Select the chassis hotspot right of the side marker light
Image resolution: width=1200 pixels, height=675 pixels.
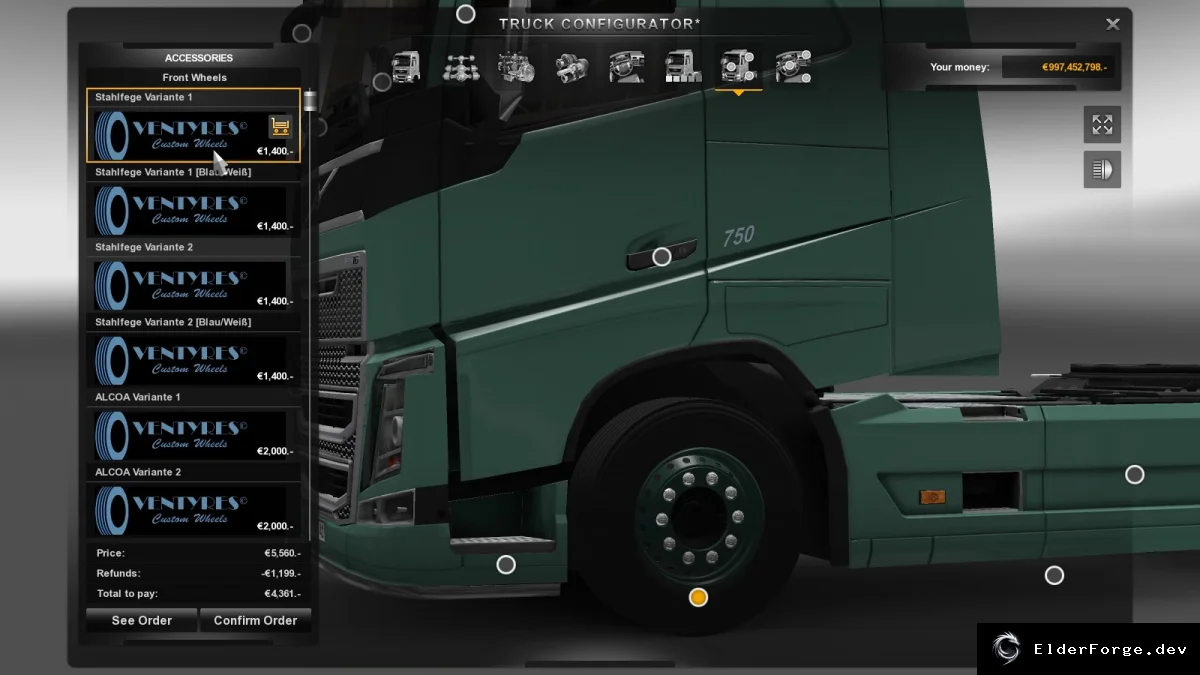[x=1135, y=475]
